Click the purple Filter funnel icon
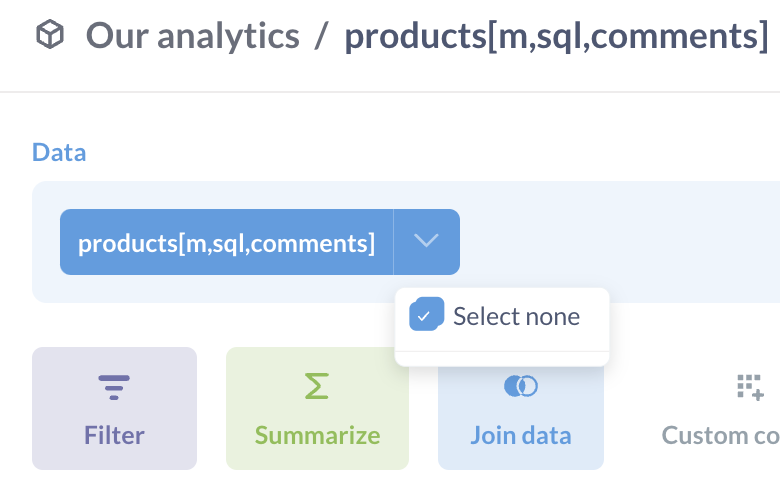Screen dimensions: 780x482 click(x=114, y=387)
